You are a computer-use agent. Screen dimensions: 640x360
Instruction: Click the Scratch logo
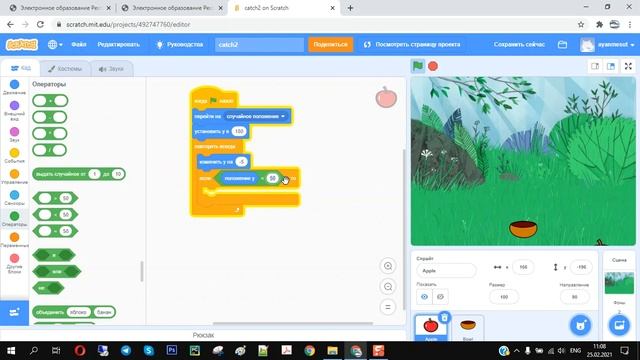[22, 44]
